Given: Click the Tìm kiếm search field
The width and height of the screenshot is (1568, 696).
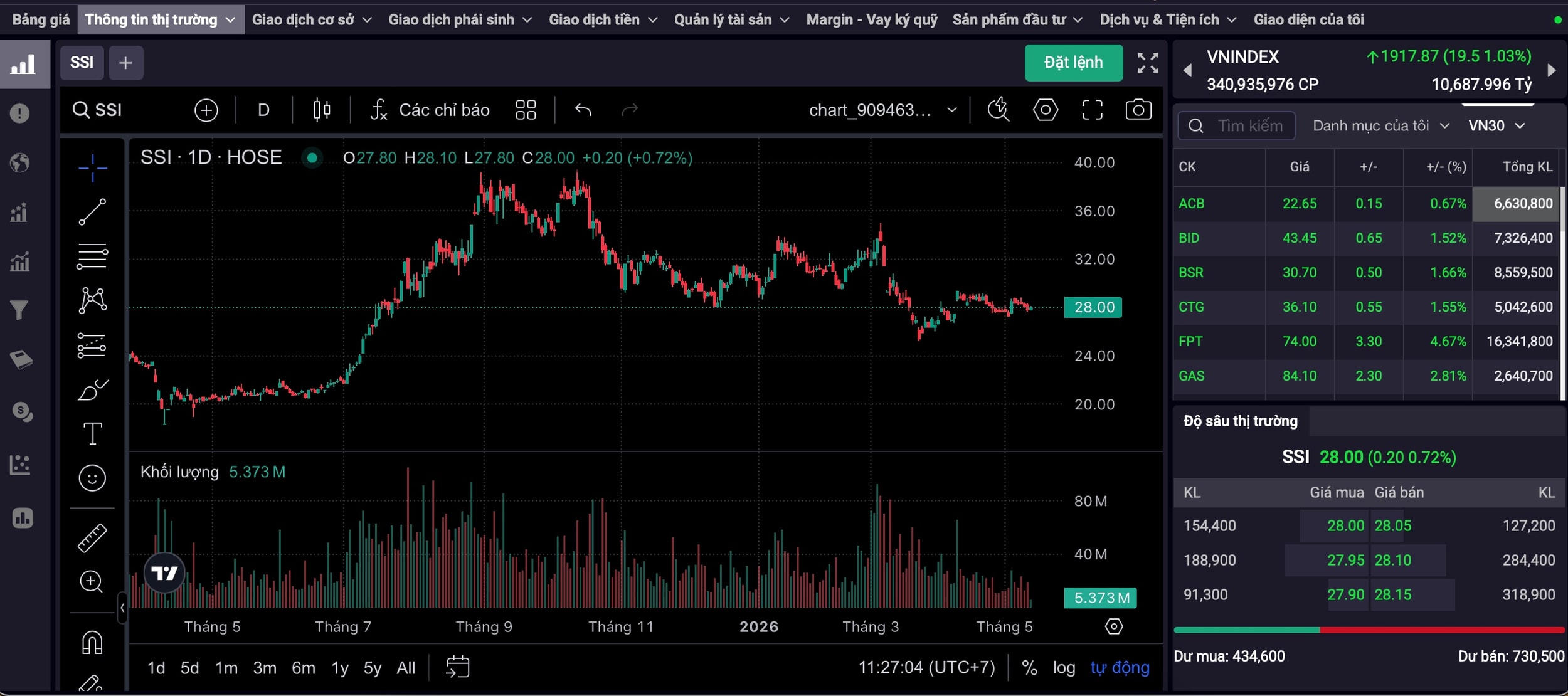Looking at the screenshot, I should (x=1237, y=126).
